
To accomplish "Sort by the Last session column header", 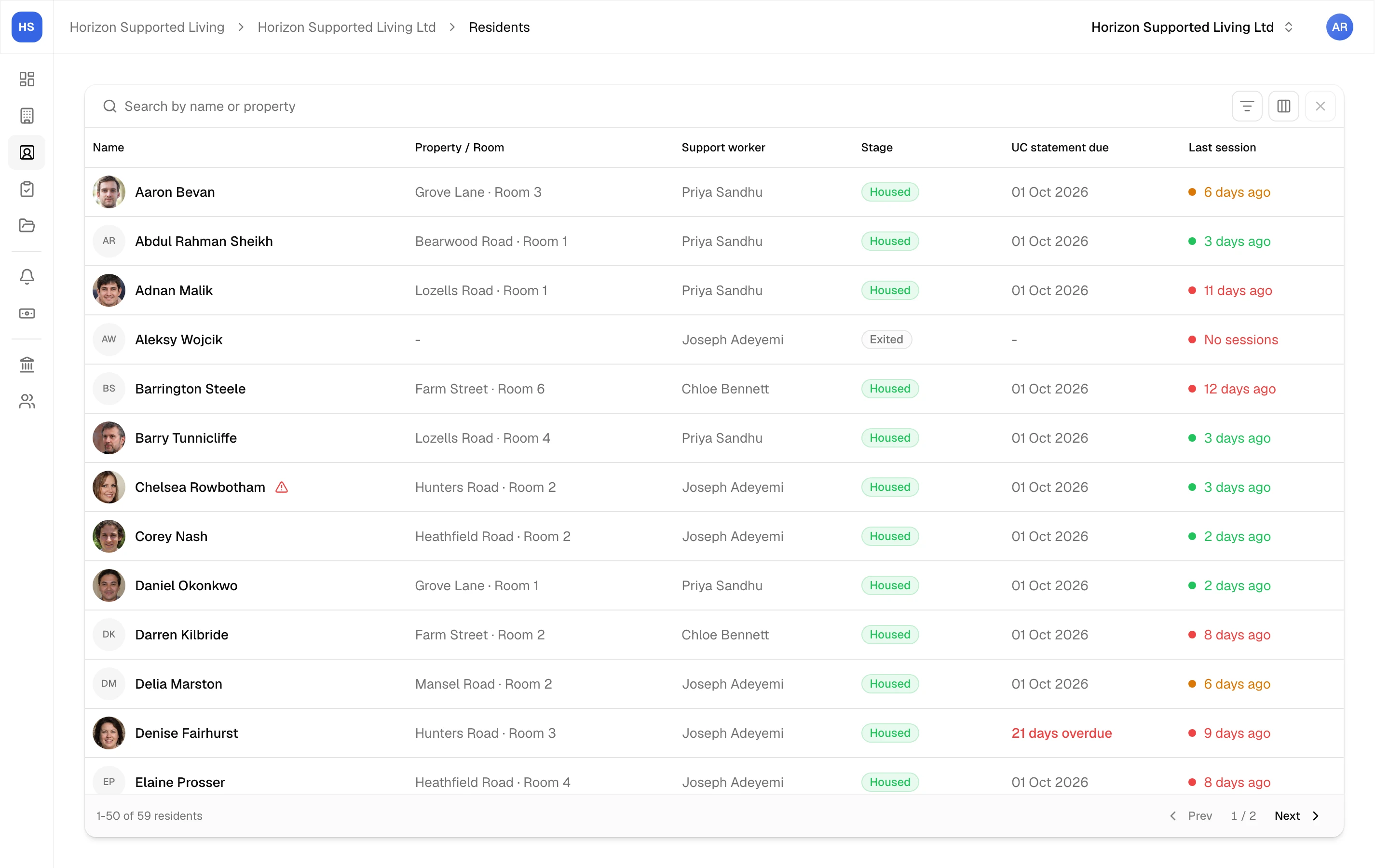I will pos(1222,148).
